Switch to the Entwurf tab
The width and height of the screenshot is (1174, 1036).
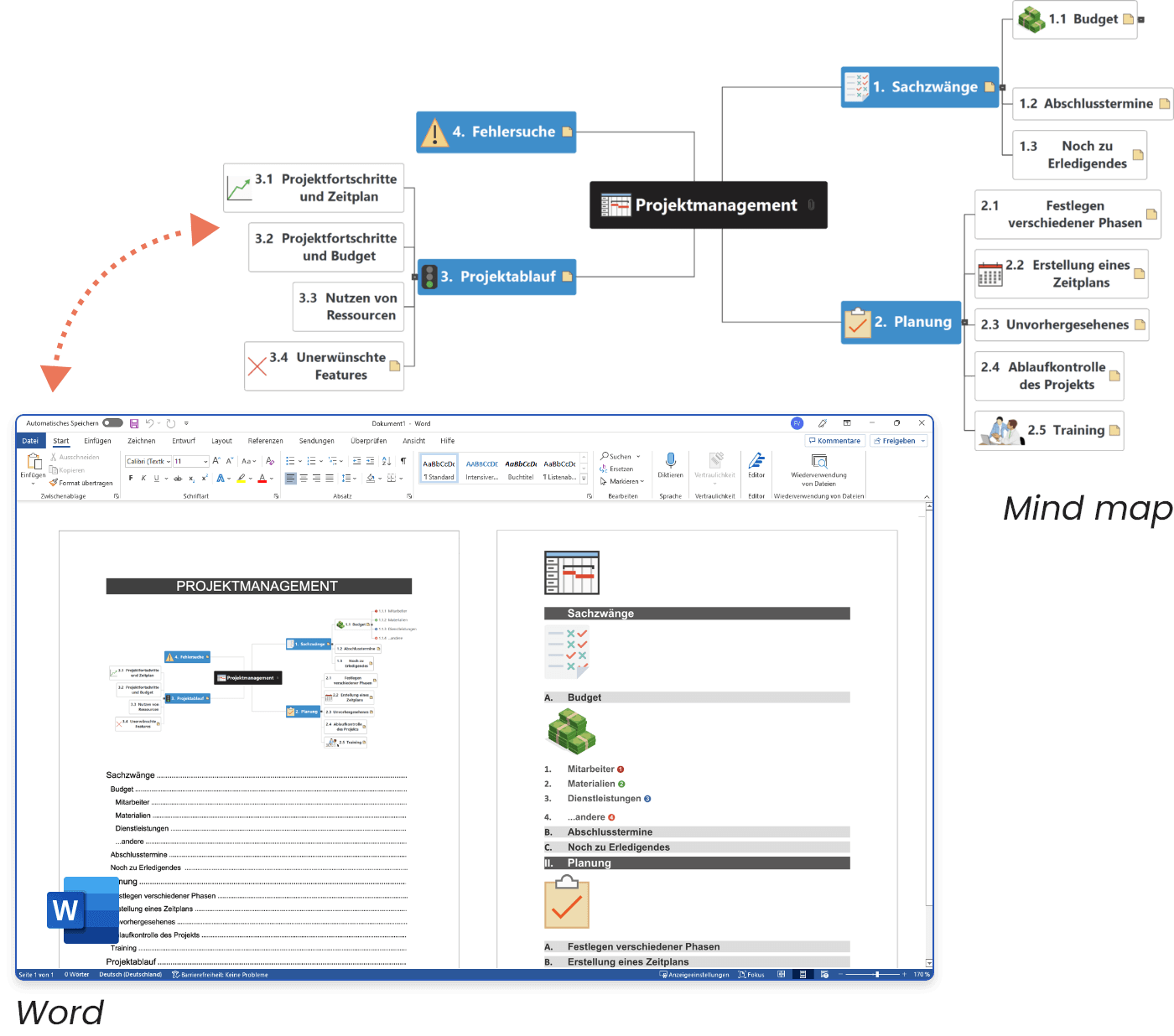184,441
